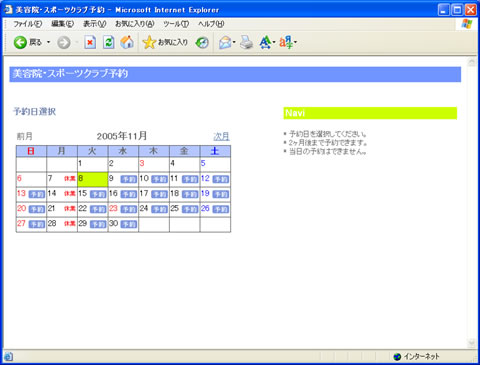
Task: Click the page icon in status bar
Action: click(x=9, y=357)
